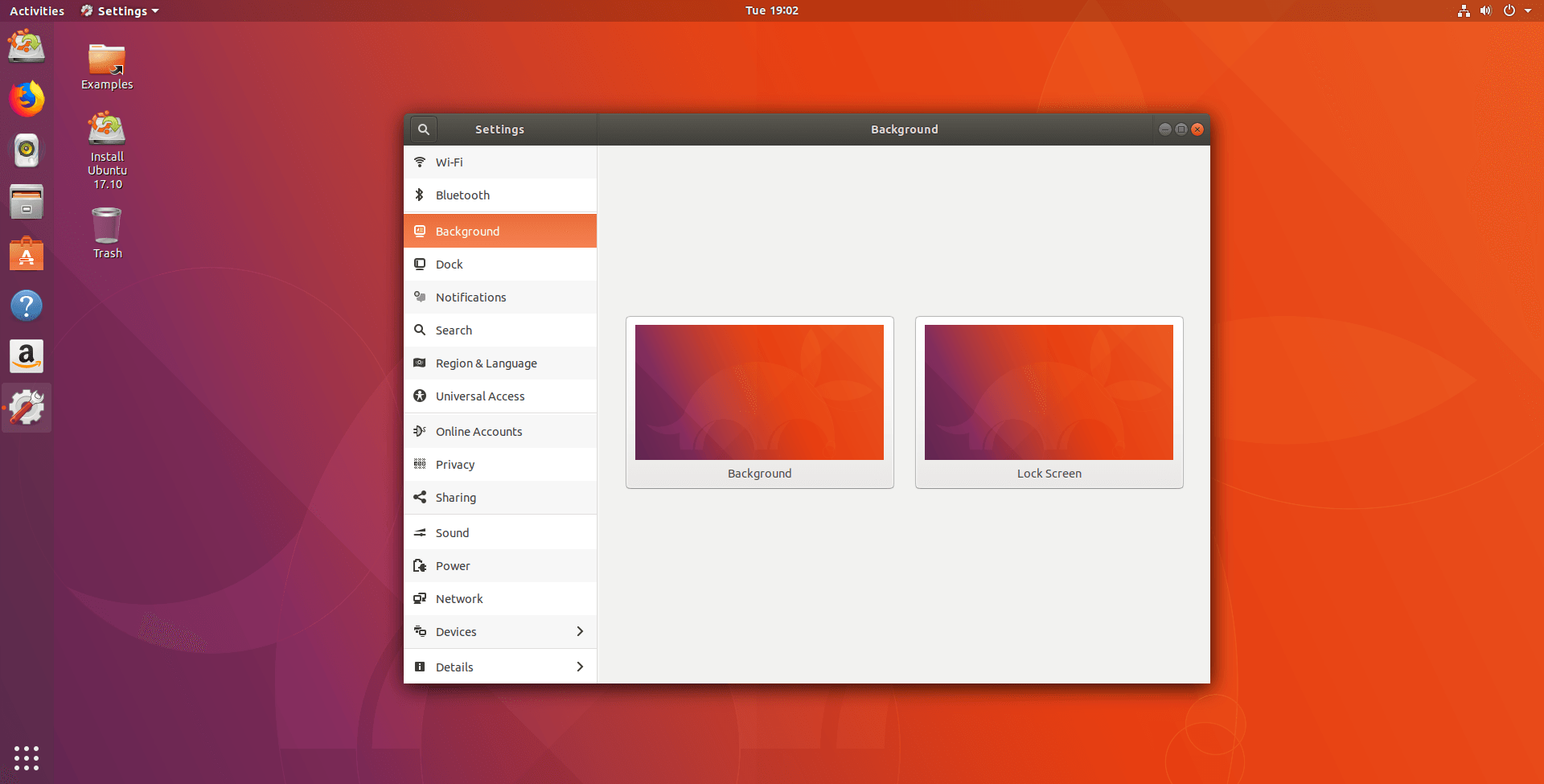The height and width of the screenshot is (784, 1544).
Task: Go to Privacy settings label
Action: [455, 465]
